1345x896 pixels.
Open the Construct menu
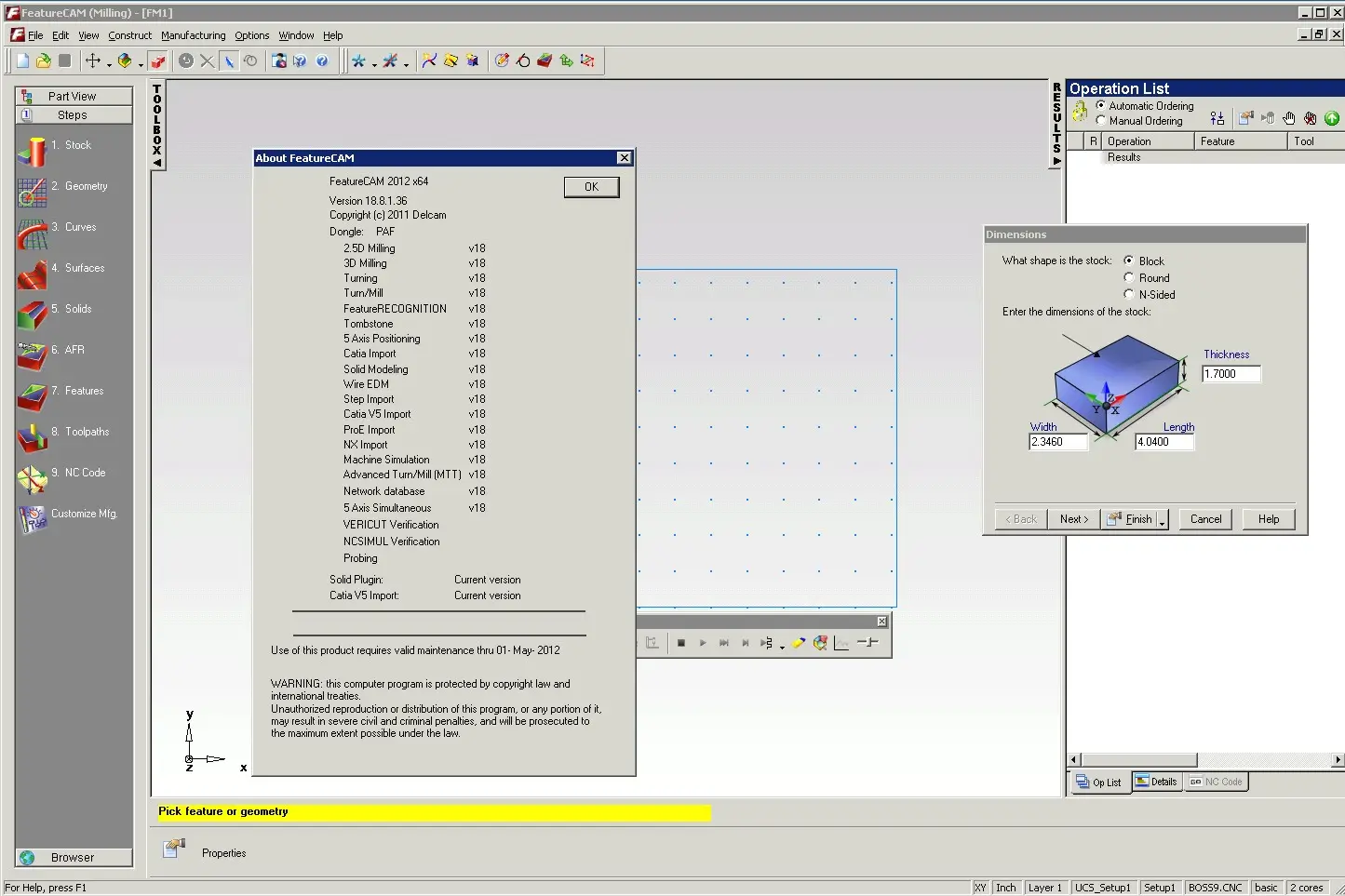pyautogui.click(x=129, y=35)
